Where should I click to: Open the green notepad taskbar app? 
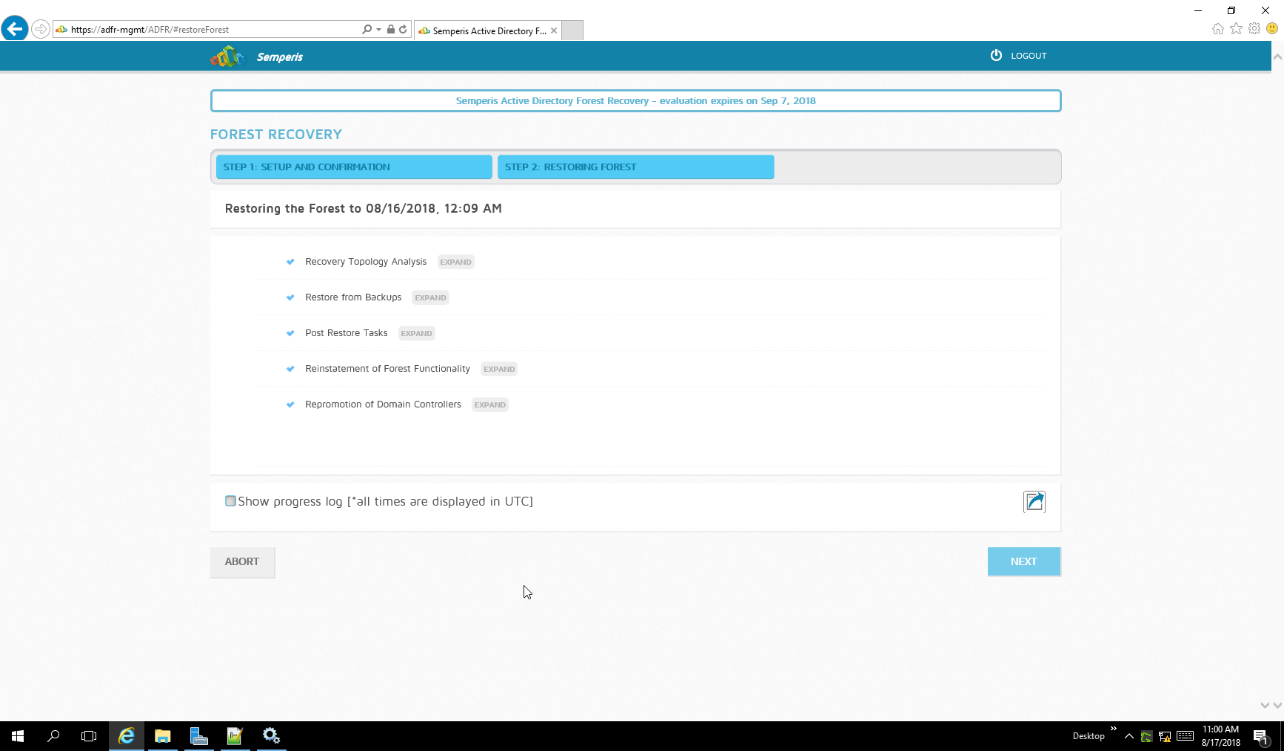(x=235, y=736)
